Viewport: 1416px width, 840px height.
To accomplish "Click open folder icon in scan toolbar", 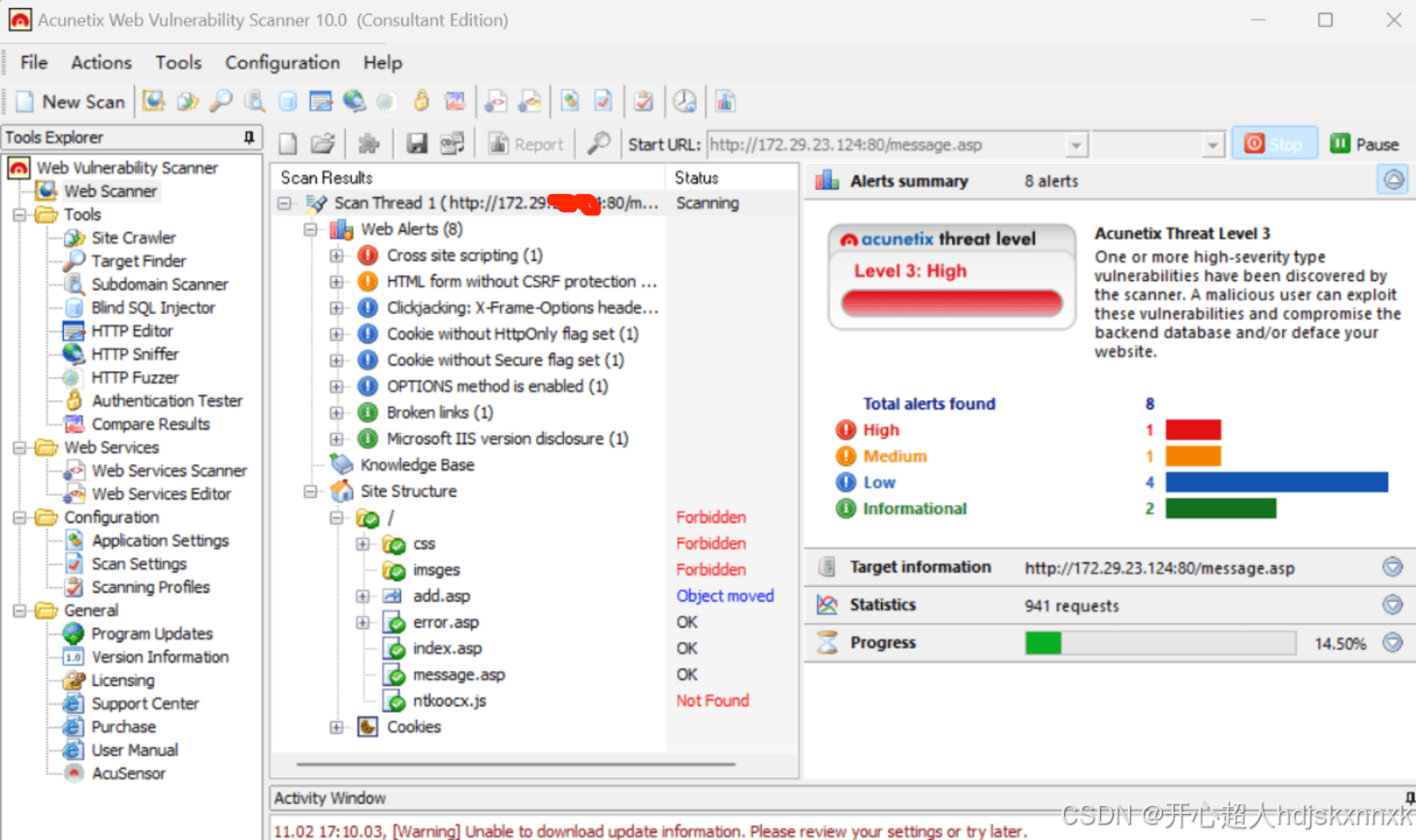I will click(323, 144).
